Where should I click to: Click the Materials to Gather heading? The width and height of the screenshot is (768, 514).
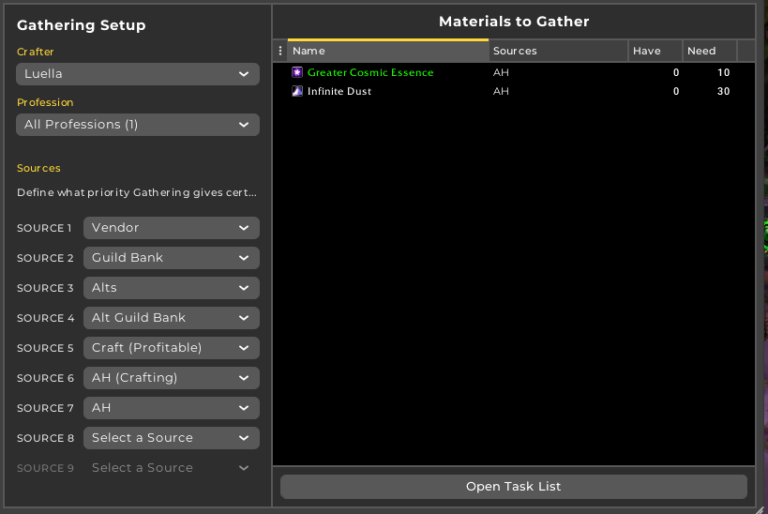514,22
